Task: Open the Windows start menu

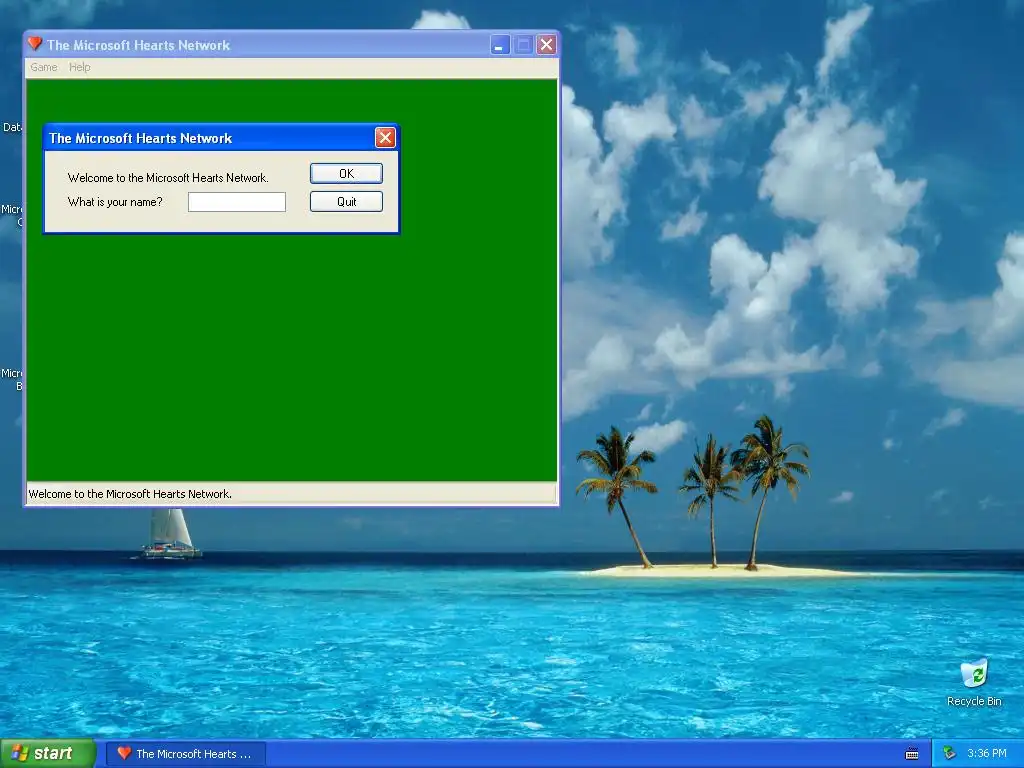Action: 48,754
